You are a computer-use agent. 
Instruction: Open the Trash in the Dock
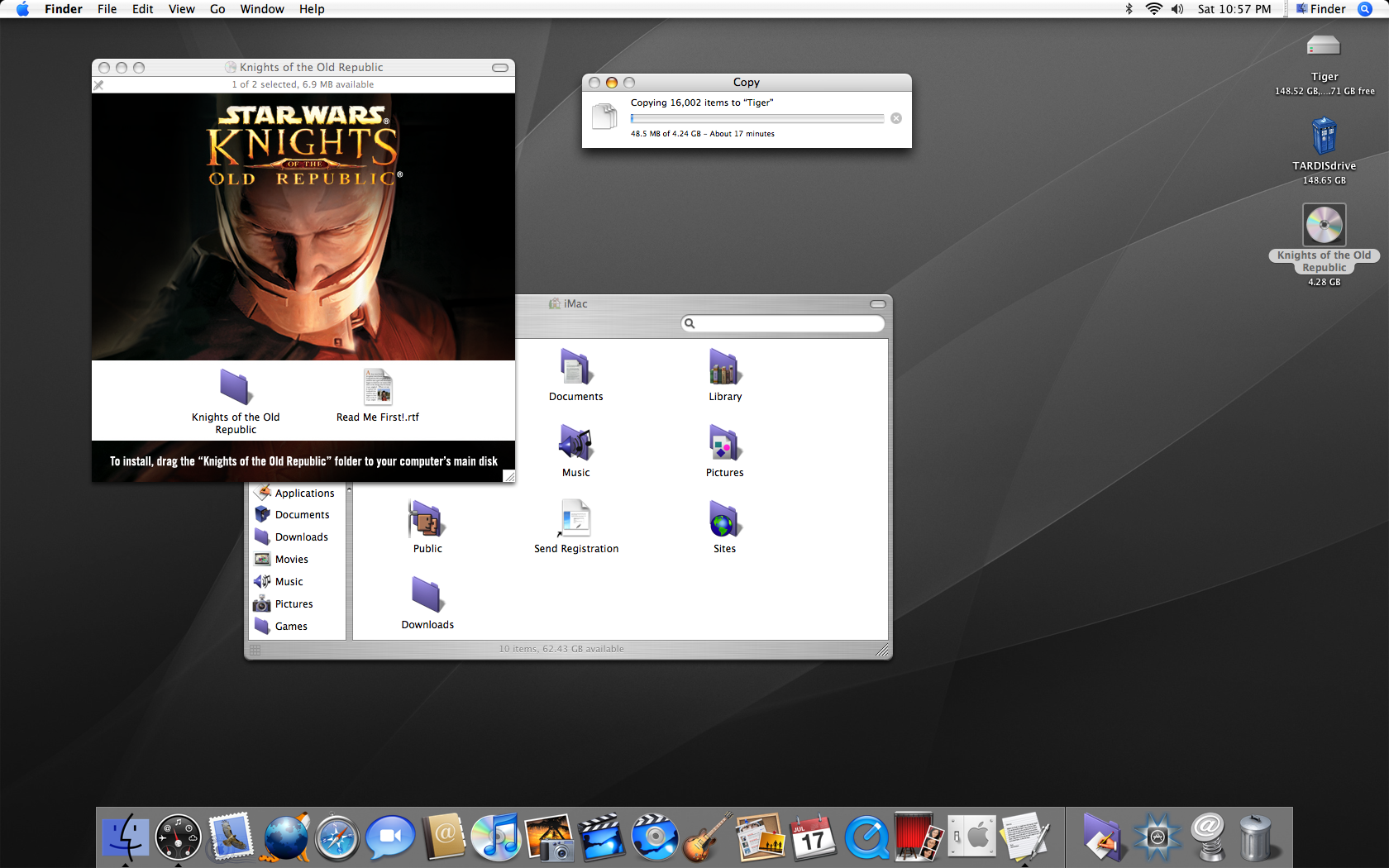point(1256,837)
